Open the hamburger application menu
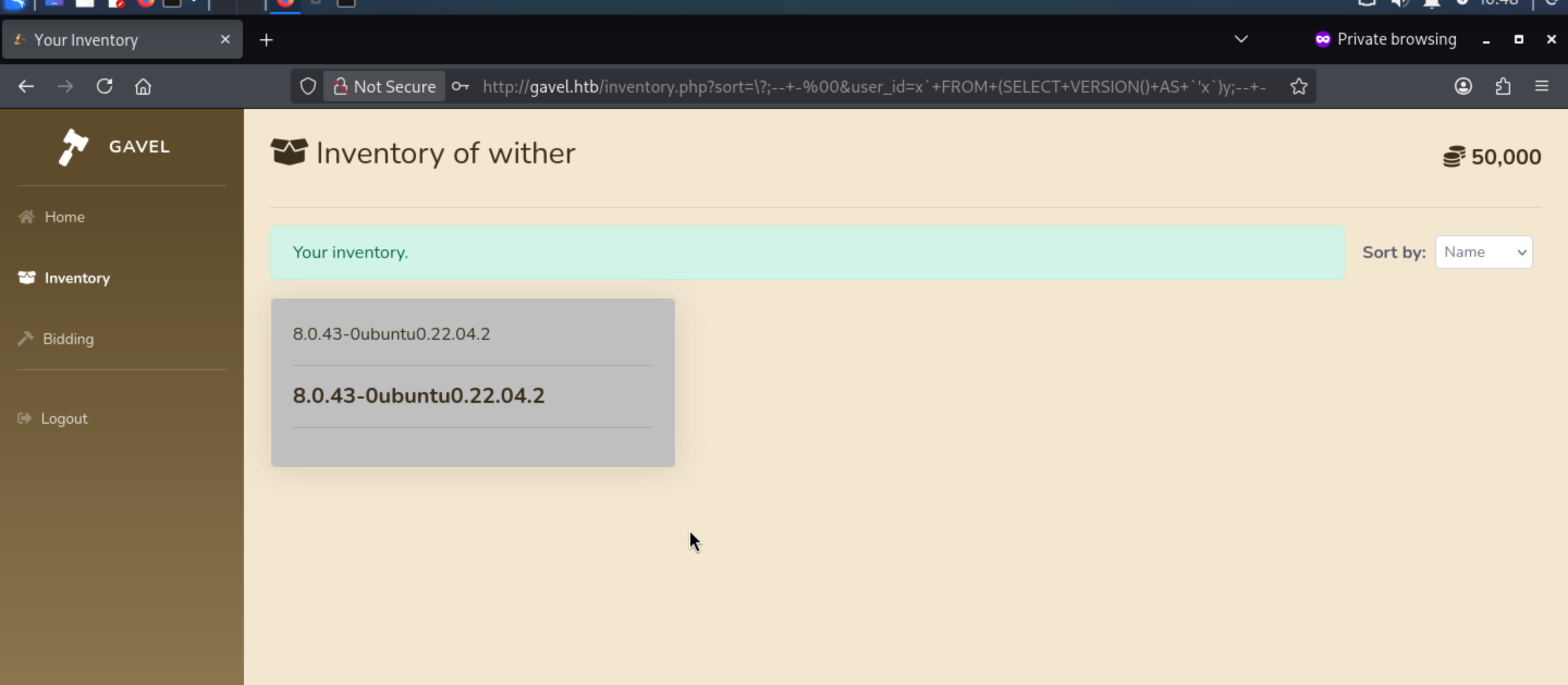Image resolution: width=1568 pixels, height=685 pixels. (x=1541, y=87)
